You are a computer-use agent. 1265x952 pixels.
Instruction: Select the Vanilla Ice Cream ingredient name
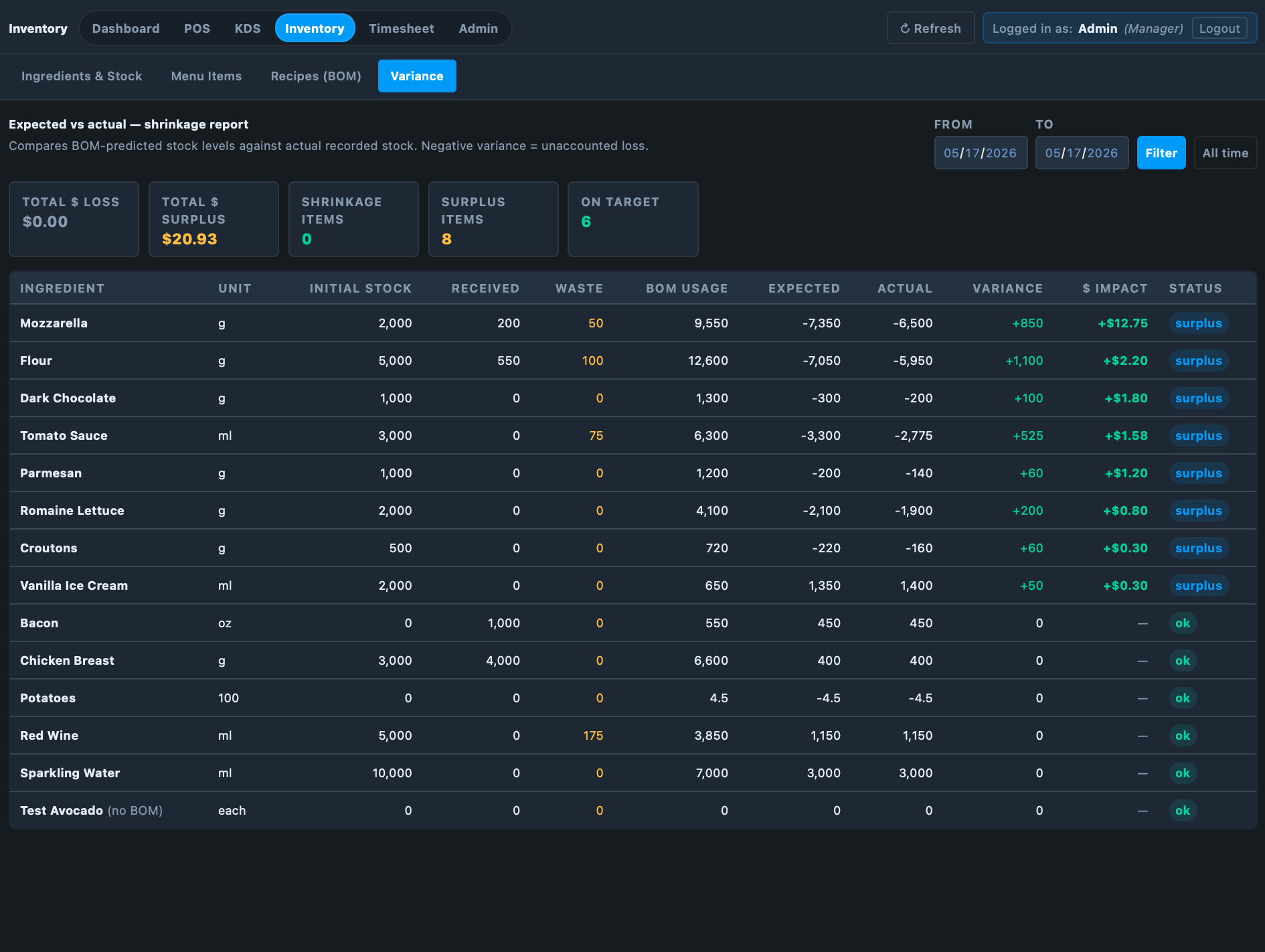(x=74, y=585)
